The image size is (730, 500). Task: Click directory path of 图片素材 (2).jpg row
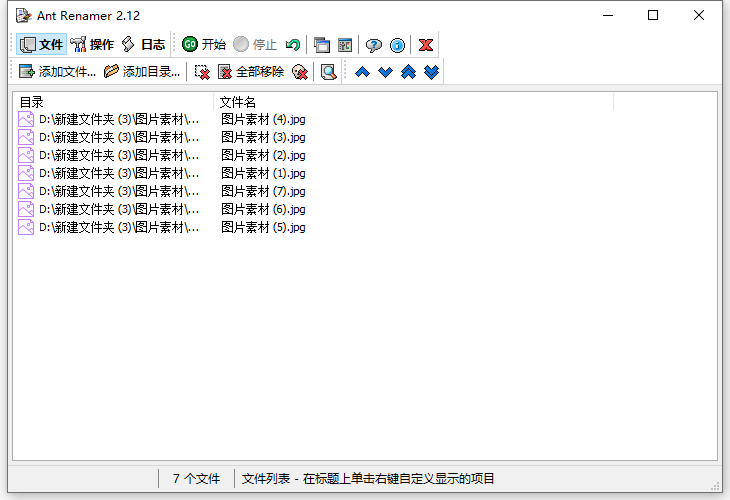click(119, 155)
